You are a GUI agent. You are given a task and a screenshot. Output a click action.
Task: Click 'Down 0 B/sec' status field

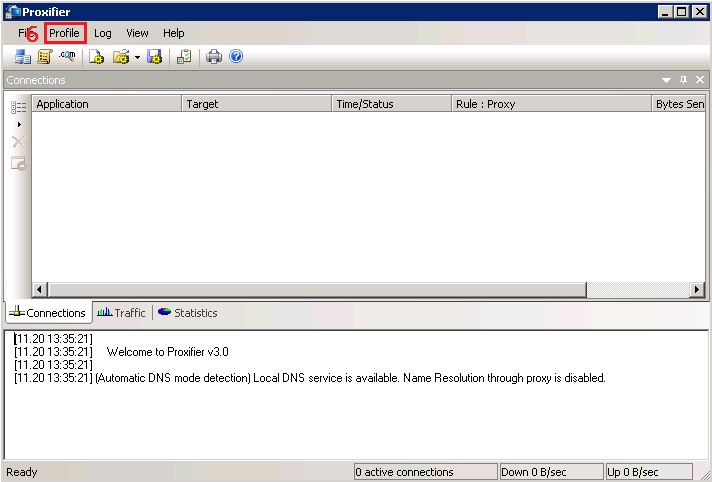(x=552, y=472)
